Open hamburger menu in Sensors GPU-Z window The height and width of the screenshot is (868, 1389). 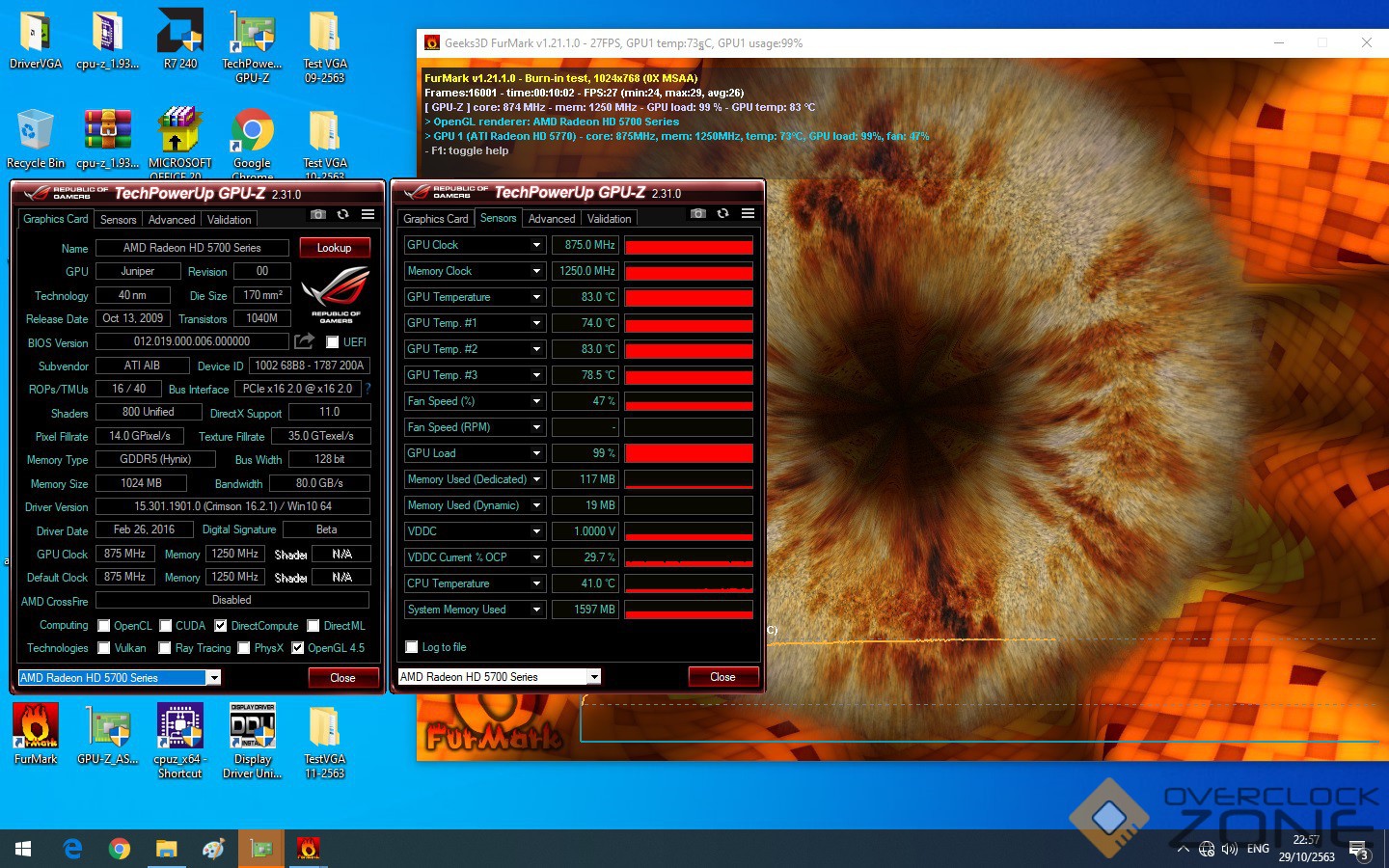tap(748, 214)
